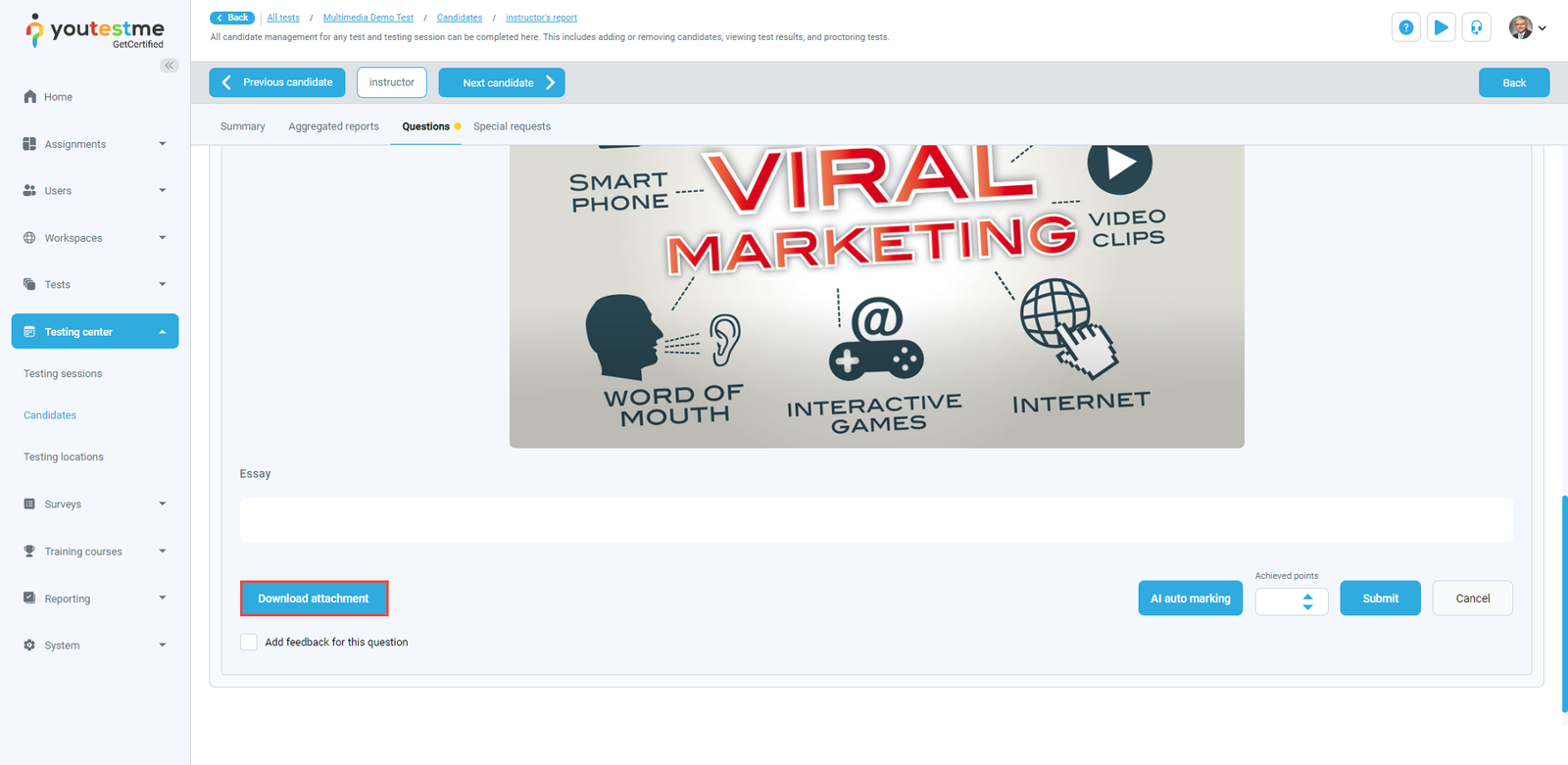
Task: Expand the Assignments menu arrow
Action: 163,144
